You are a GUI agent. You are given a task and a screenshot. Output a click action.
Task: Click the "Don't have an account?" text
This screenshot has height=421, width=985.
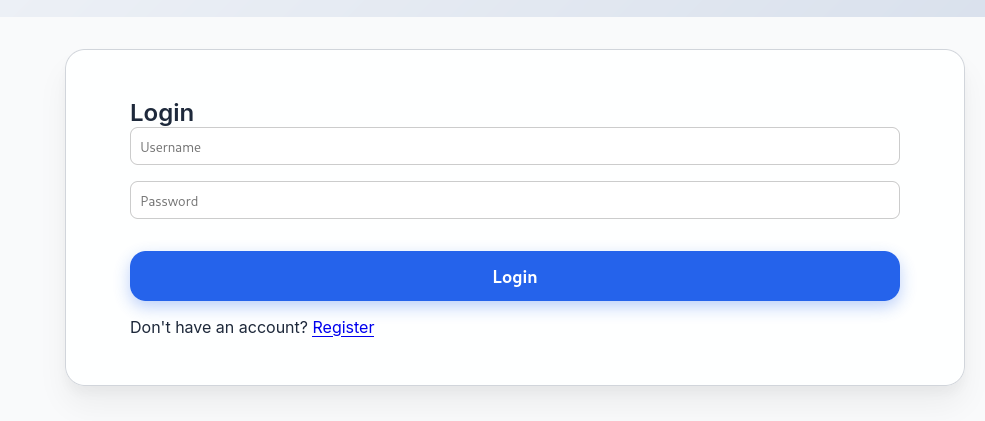click(x=219, y=327)
